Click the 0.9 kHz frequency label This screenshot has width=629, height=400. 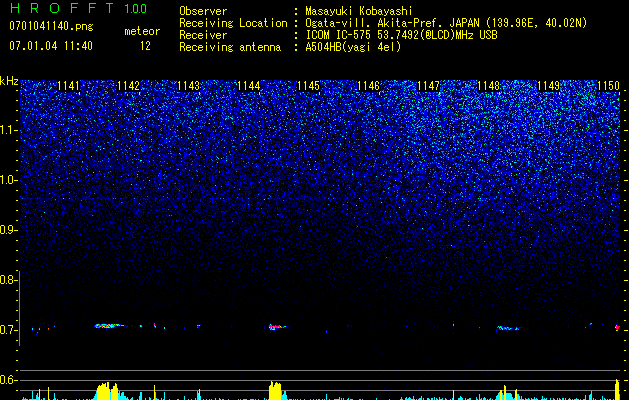7,230
